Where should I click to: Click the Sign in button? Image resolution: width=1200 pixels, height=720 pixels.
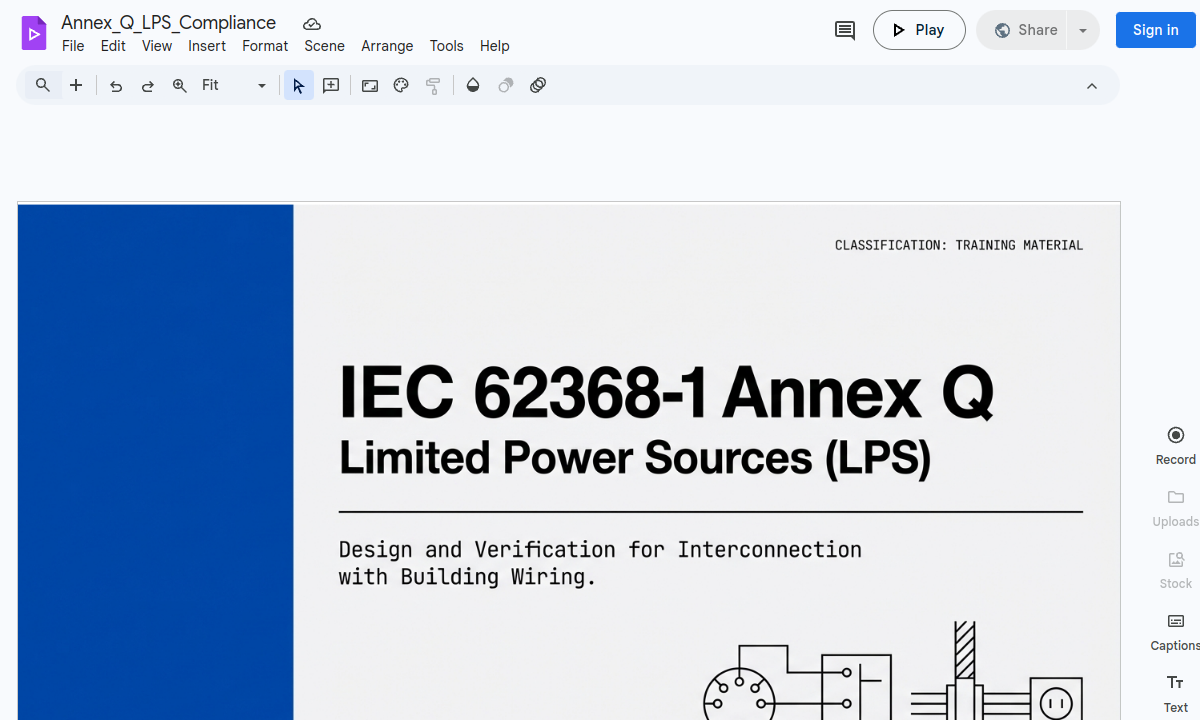click(x=1154, y=30)
